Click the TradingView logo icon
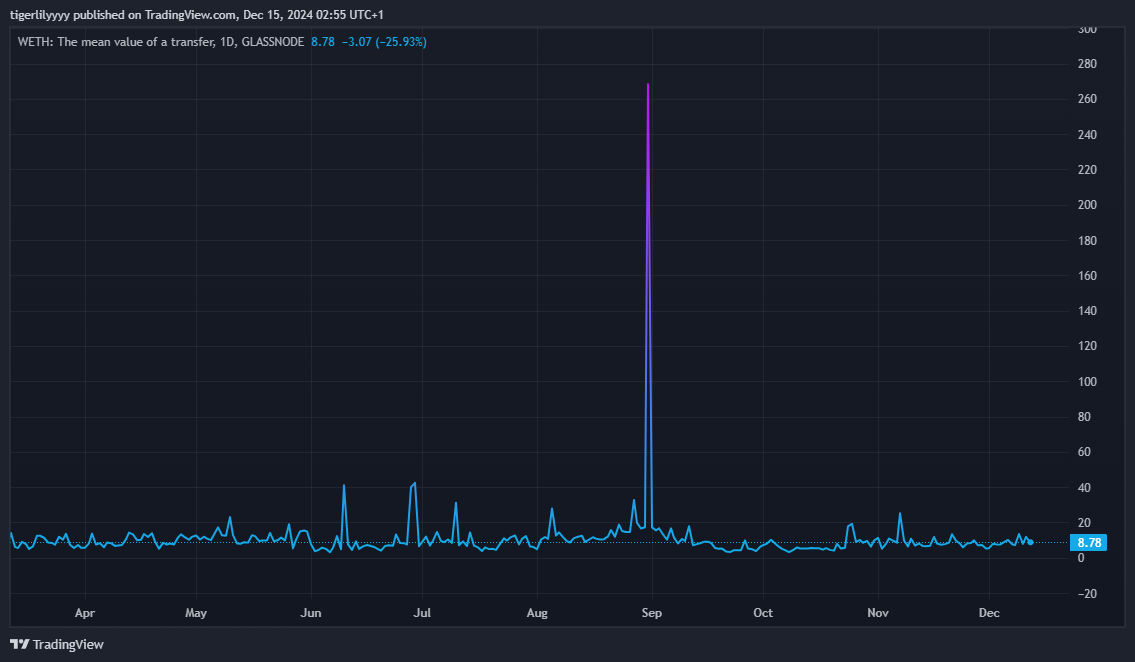 click(19, 644)
